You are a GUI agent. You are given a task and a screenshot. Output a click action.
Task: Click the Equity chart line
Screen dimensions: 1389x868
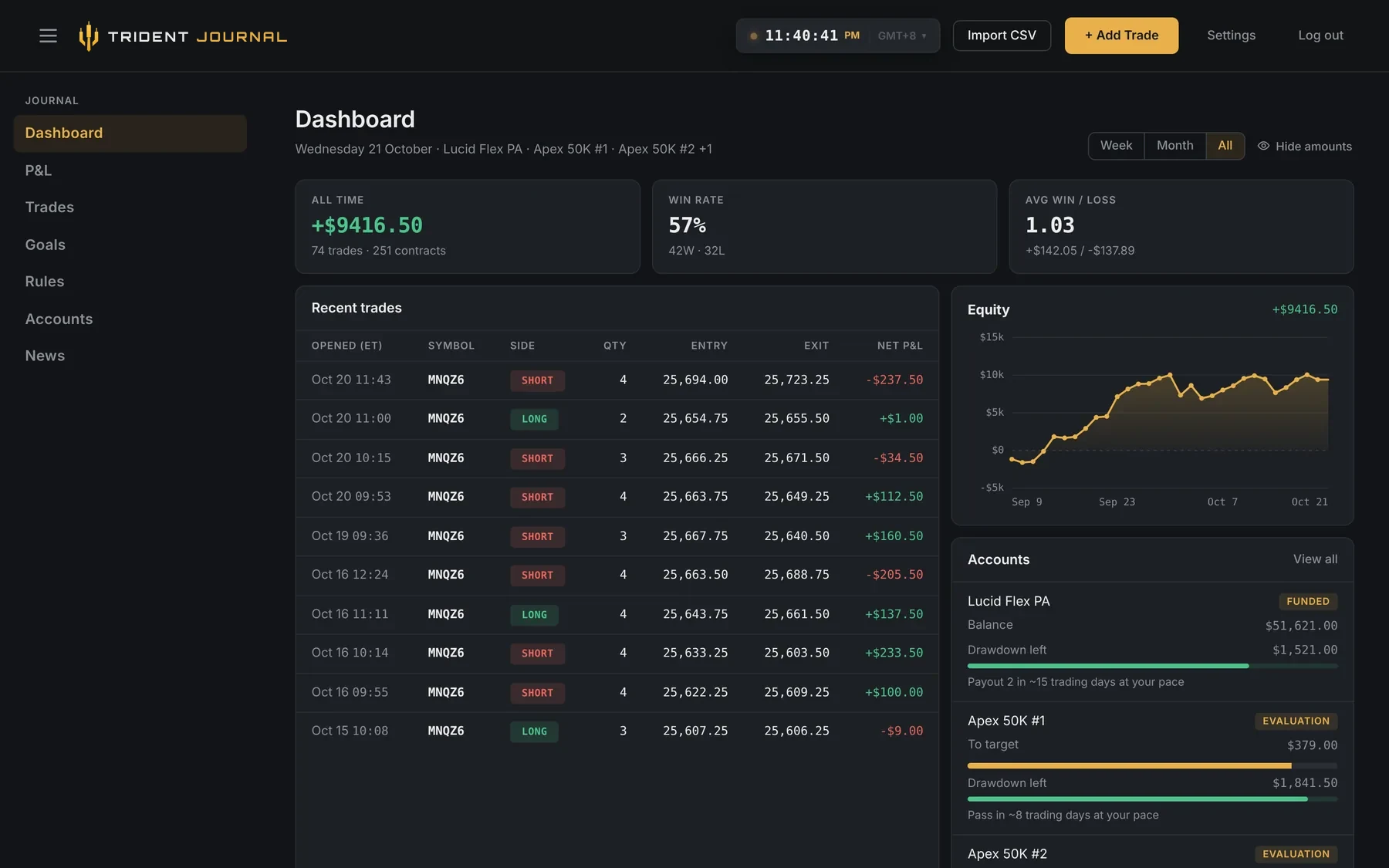(x=1170, y=419)
